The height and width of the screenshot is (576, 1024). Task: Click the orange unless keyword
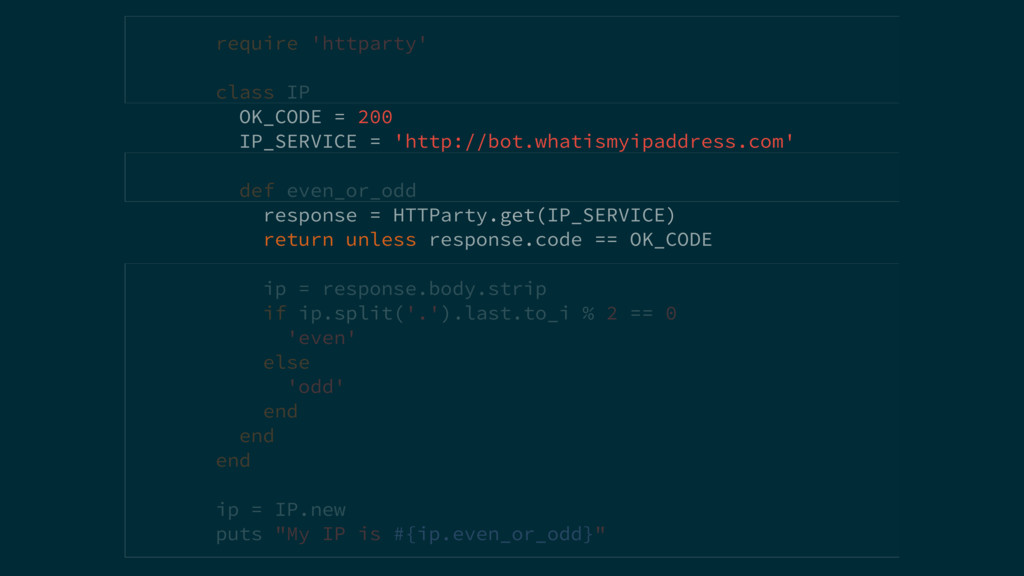coord(381,240)
